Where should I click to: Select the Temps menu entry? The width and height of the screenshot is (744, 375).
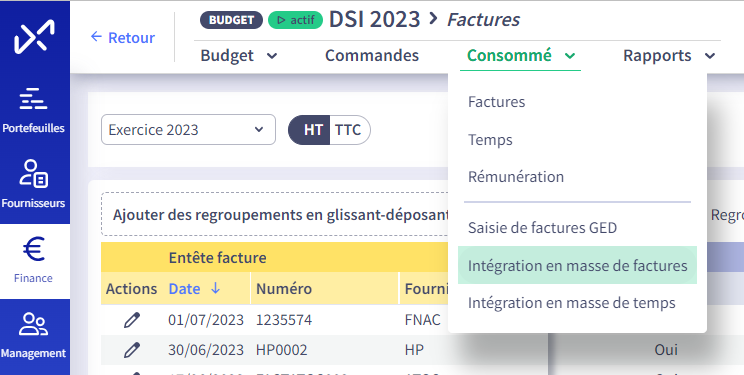point(490,140)
